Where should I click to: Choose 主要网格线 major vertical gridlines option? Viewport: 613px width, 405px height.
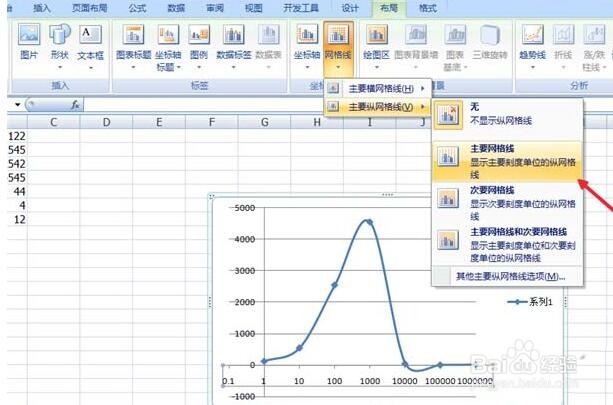pyautogui.click(x=507, y=161)
